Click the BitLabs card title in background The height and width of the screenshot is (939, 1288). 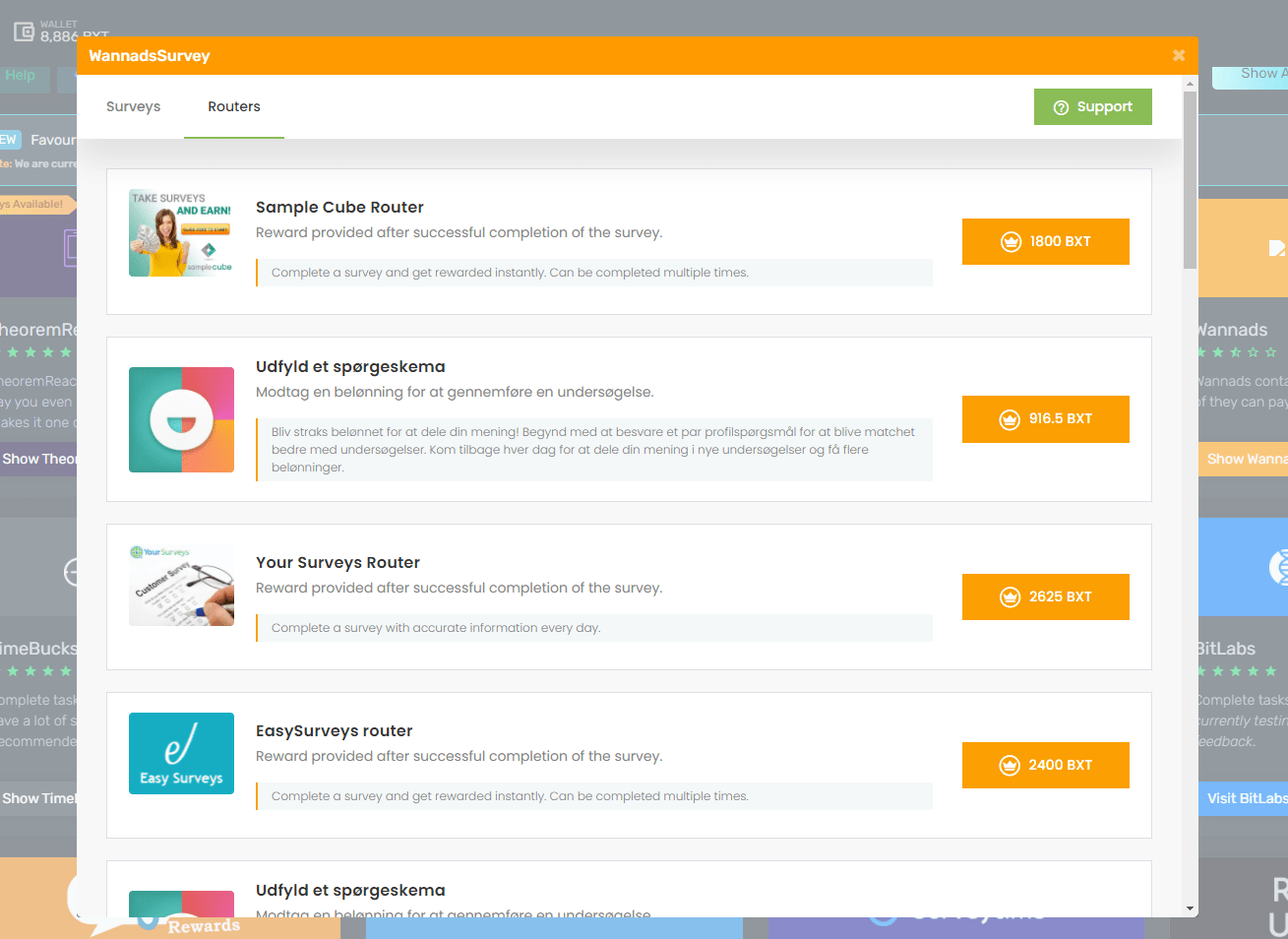click(x=1226, y=649)
